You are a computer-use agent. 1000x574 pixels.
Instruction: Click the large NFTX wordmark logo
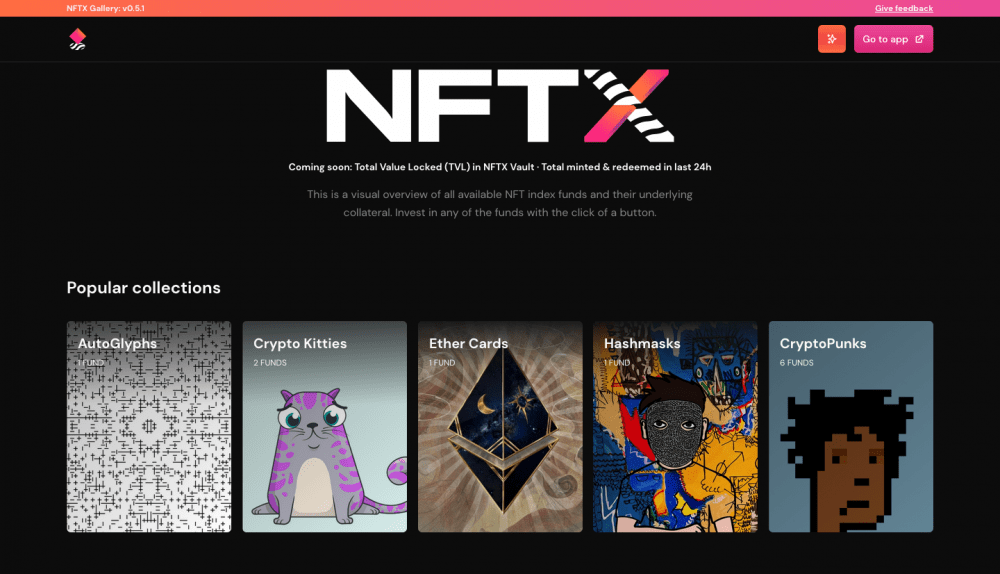(x=500, y=105)
